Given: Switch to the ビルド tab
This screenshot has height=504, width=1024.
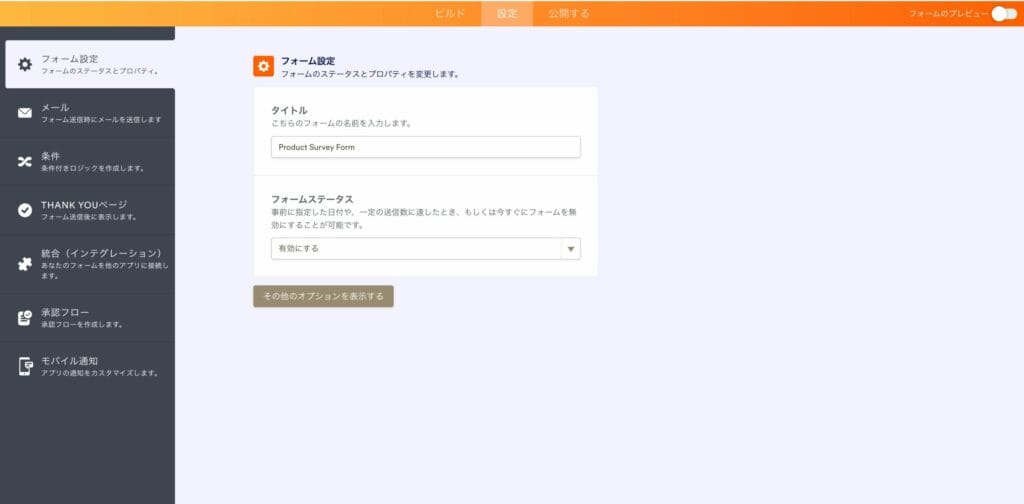Looking at the screenshot, I should [x=450, y=14].
